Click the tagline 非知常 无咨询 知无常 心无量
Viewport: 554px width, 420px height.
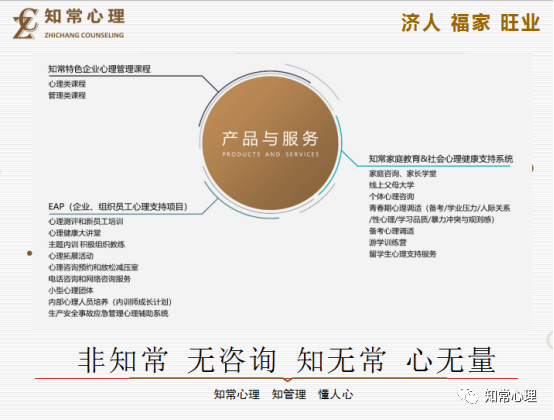(x=287, y=360)
